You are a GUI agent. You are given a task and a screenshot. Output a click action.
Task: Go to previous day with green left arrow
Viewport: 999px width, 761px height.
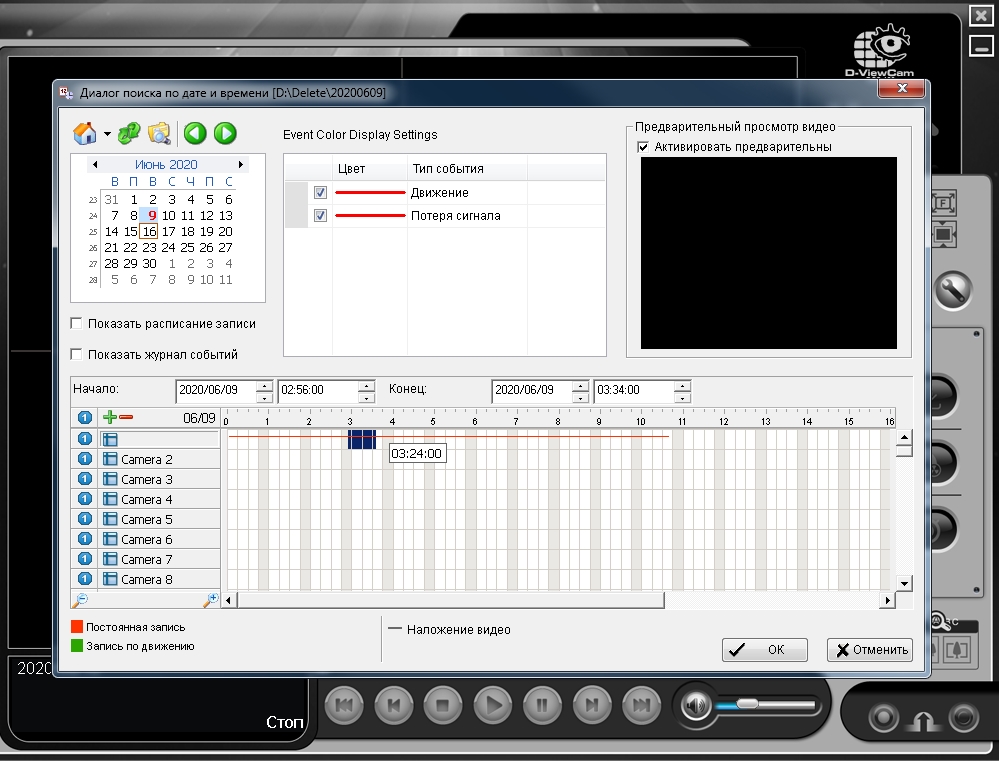point(195,133)
